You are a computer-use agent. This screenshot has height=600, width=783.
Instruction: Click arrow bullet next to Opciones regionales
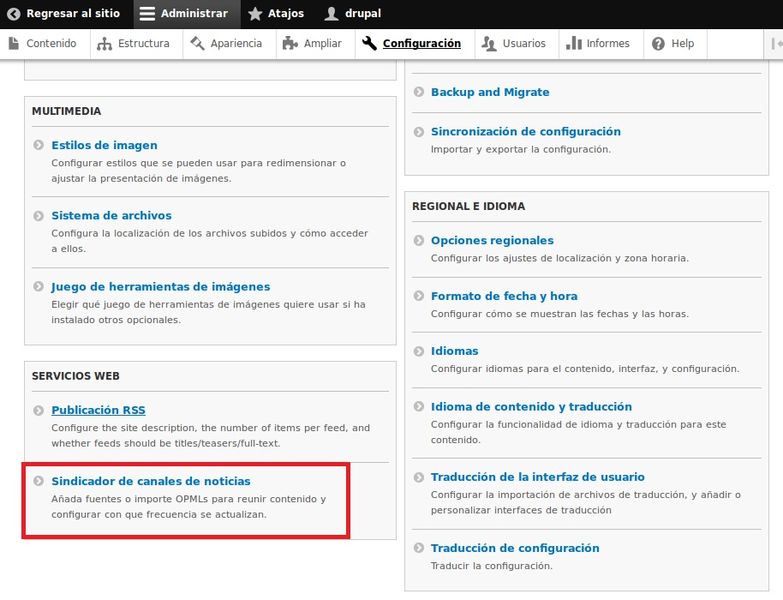pyautogui.click(x=419, y=241)
